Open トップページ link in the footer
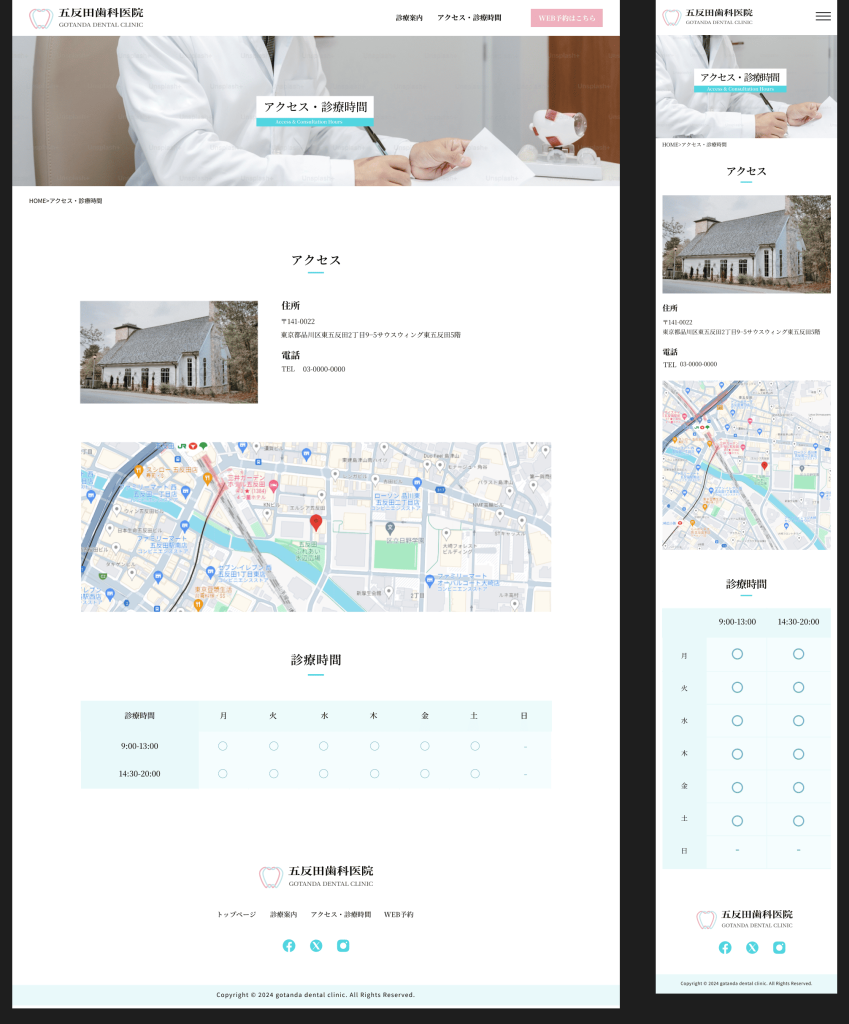Viewport: 849px width, 1024px height. tap(236, 915)
